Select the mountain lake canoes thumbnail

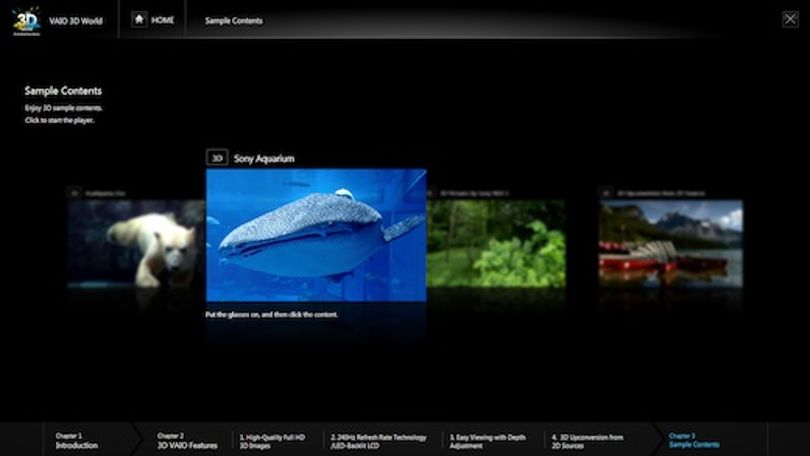pyautogui.click(x=671, y=243)
